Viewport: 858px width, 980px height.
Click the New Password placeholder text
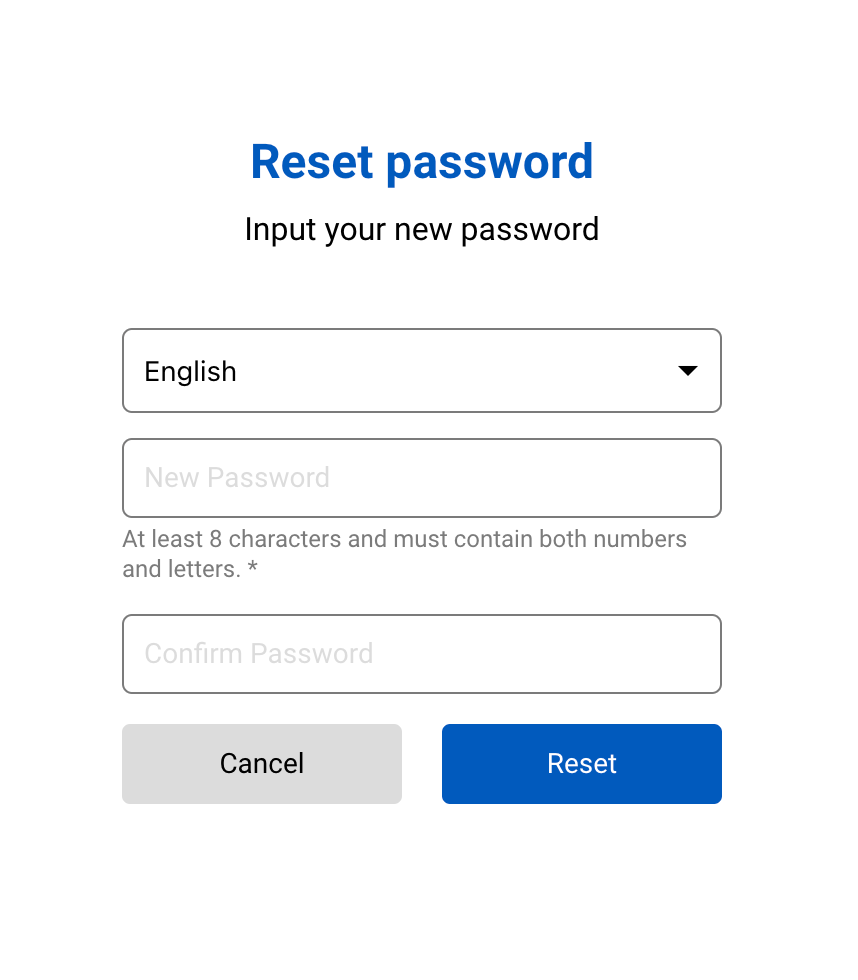click(x=237, y=478)
